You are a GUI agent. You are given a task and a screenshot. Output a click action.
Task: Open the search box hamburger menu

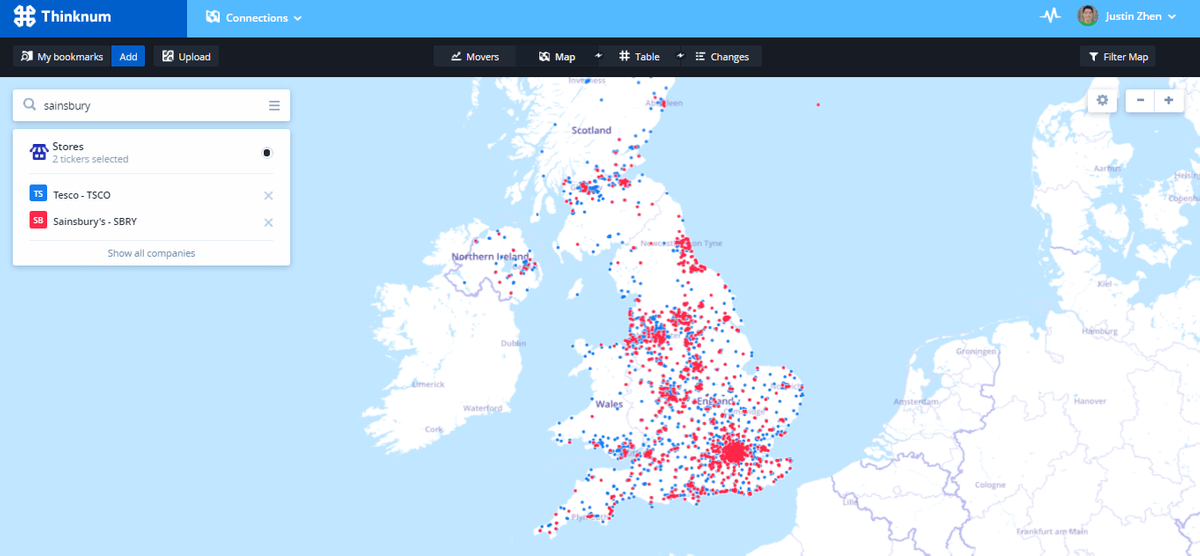click(274, 105)
